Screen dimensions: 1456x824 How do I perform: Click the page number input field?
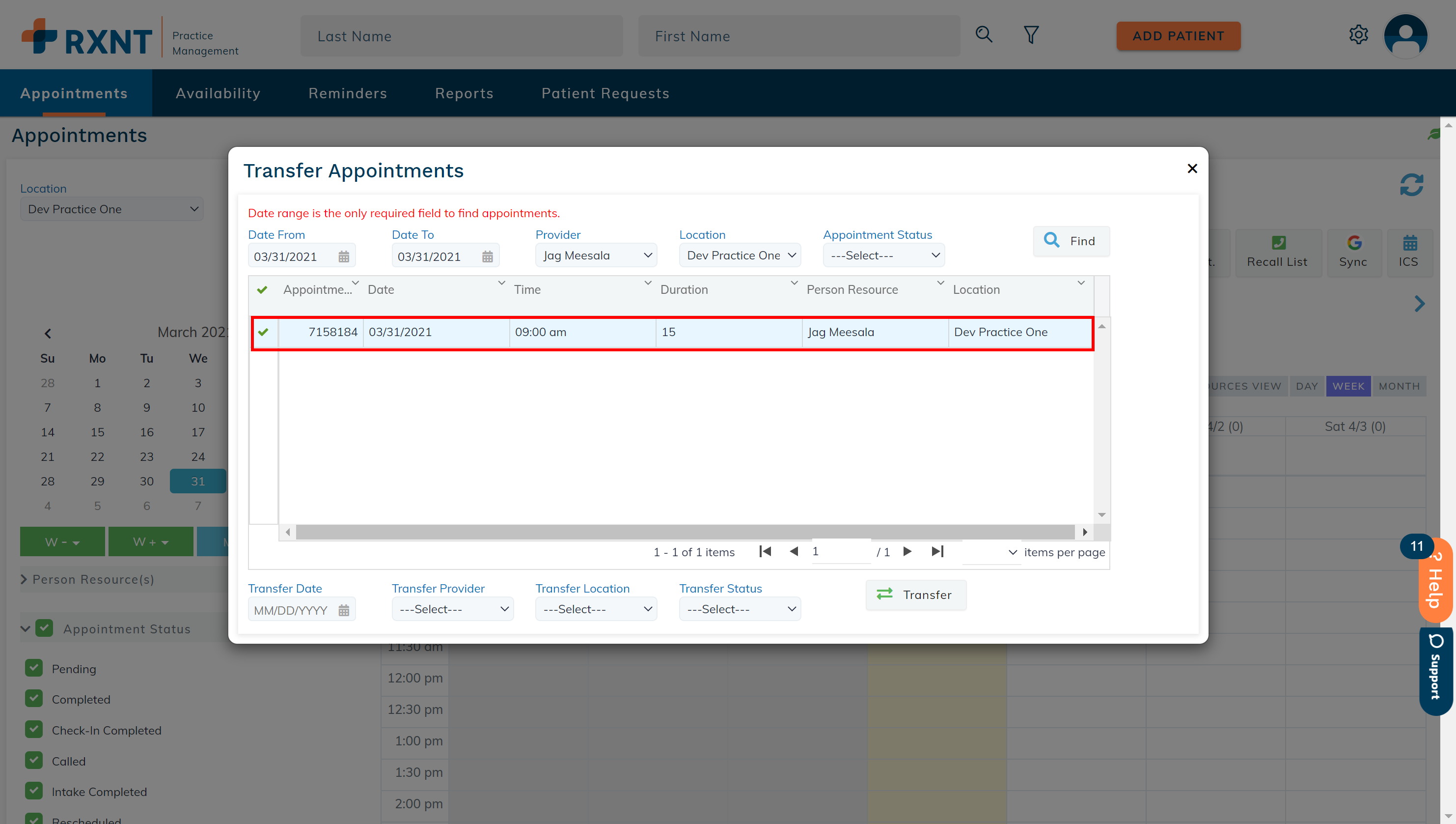(841, 552)
